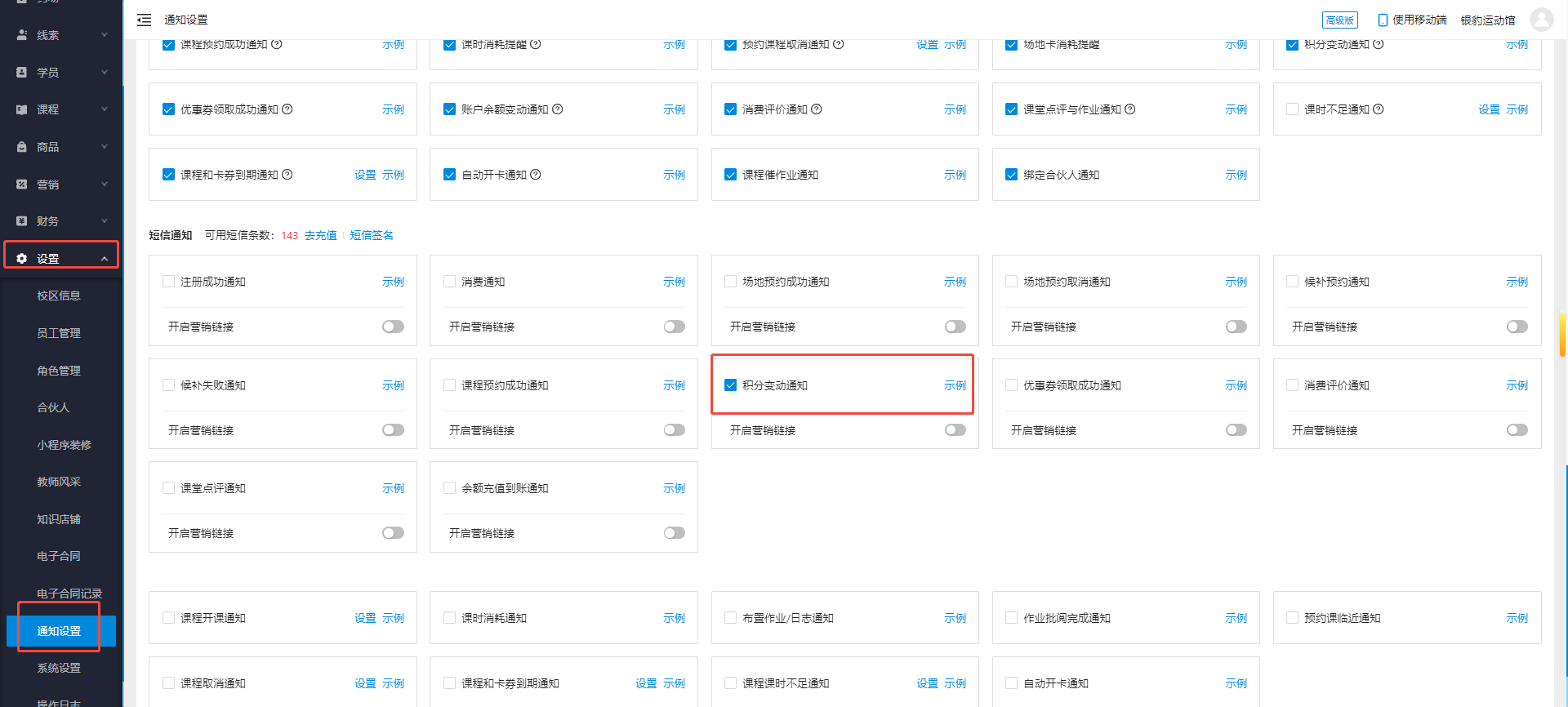Open 小程序装修 in settings submenu
This screenshot has width=1568, height=707.
[64, 445]
